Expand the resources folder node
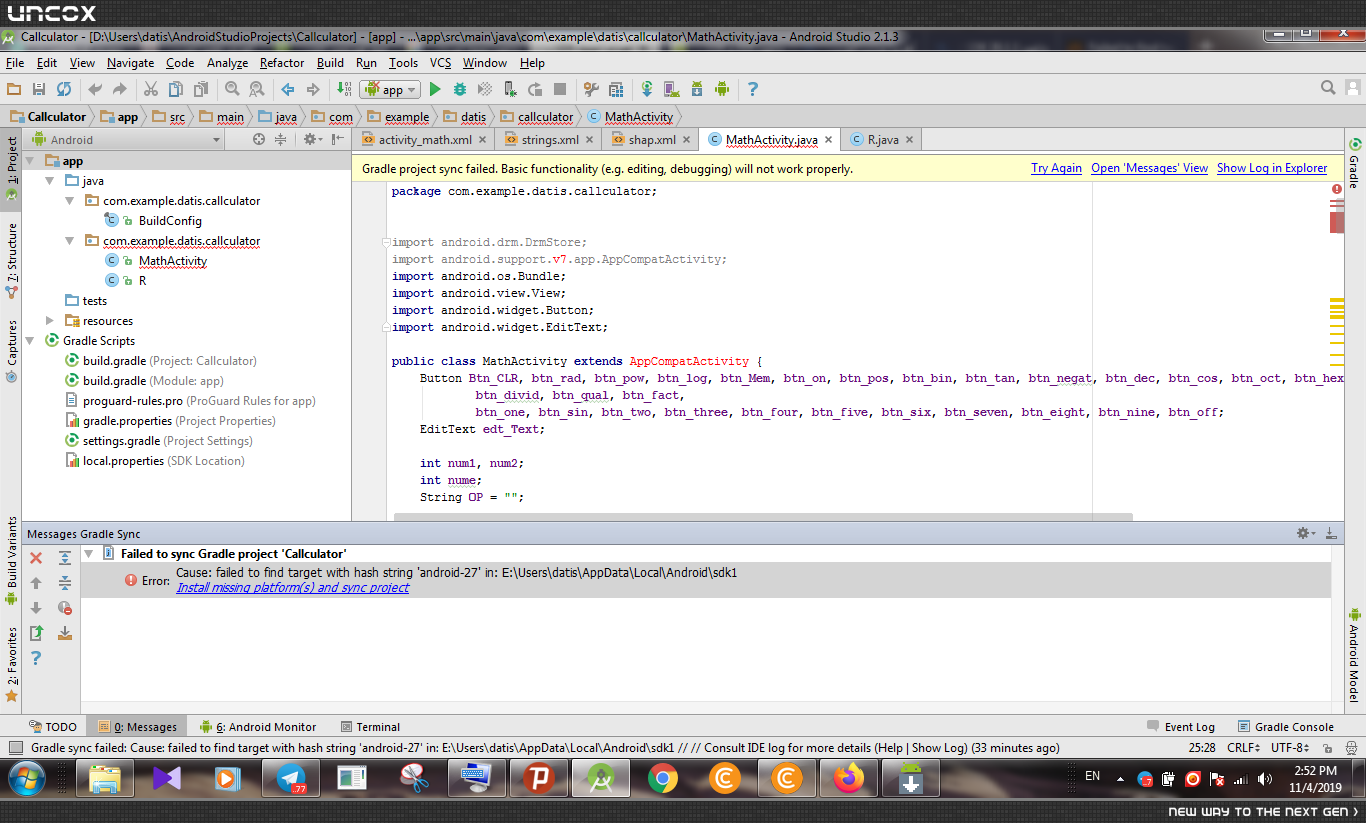Viewport: 1366px width, 823px height. tap(50, 321)
